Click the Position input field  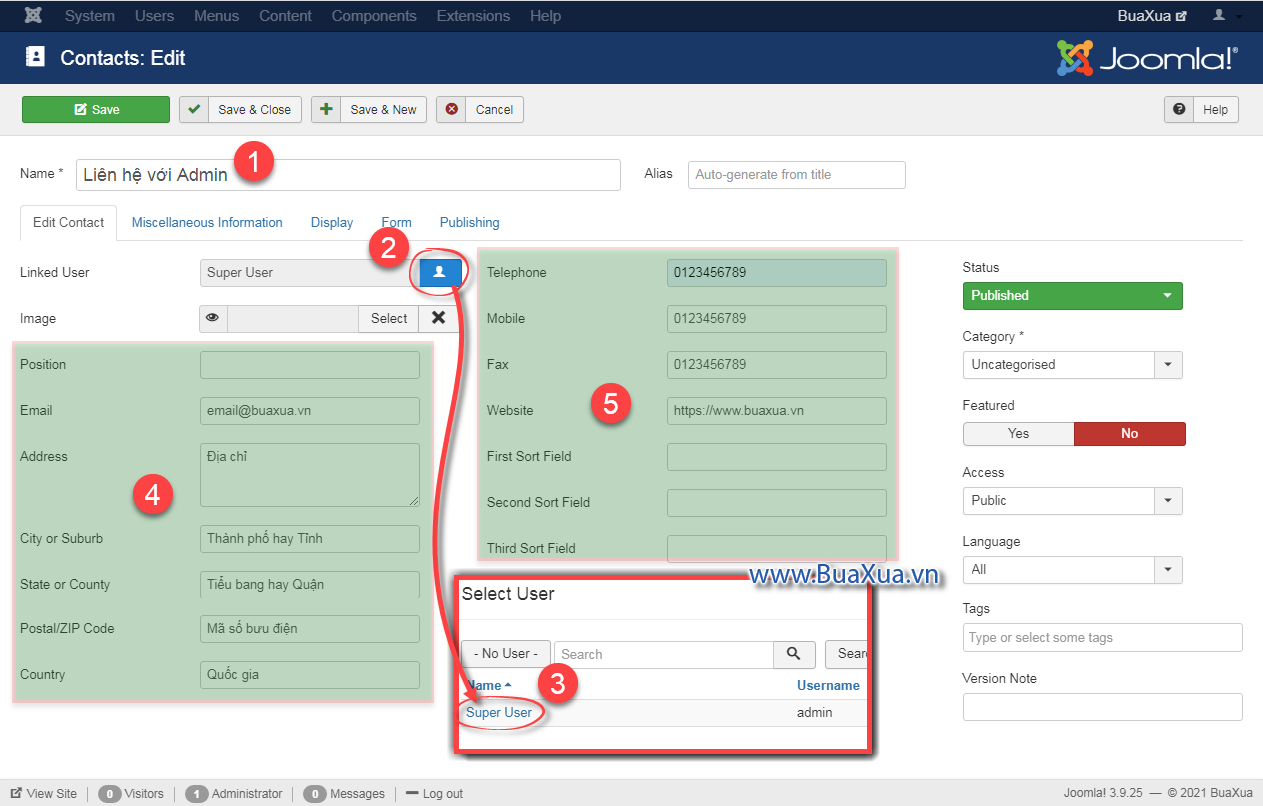click(310, 365)
